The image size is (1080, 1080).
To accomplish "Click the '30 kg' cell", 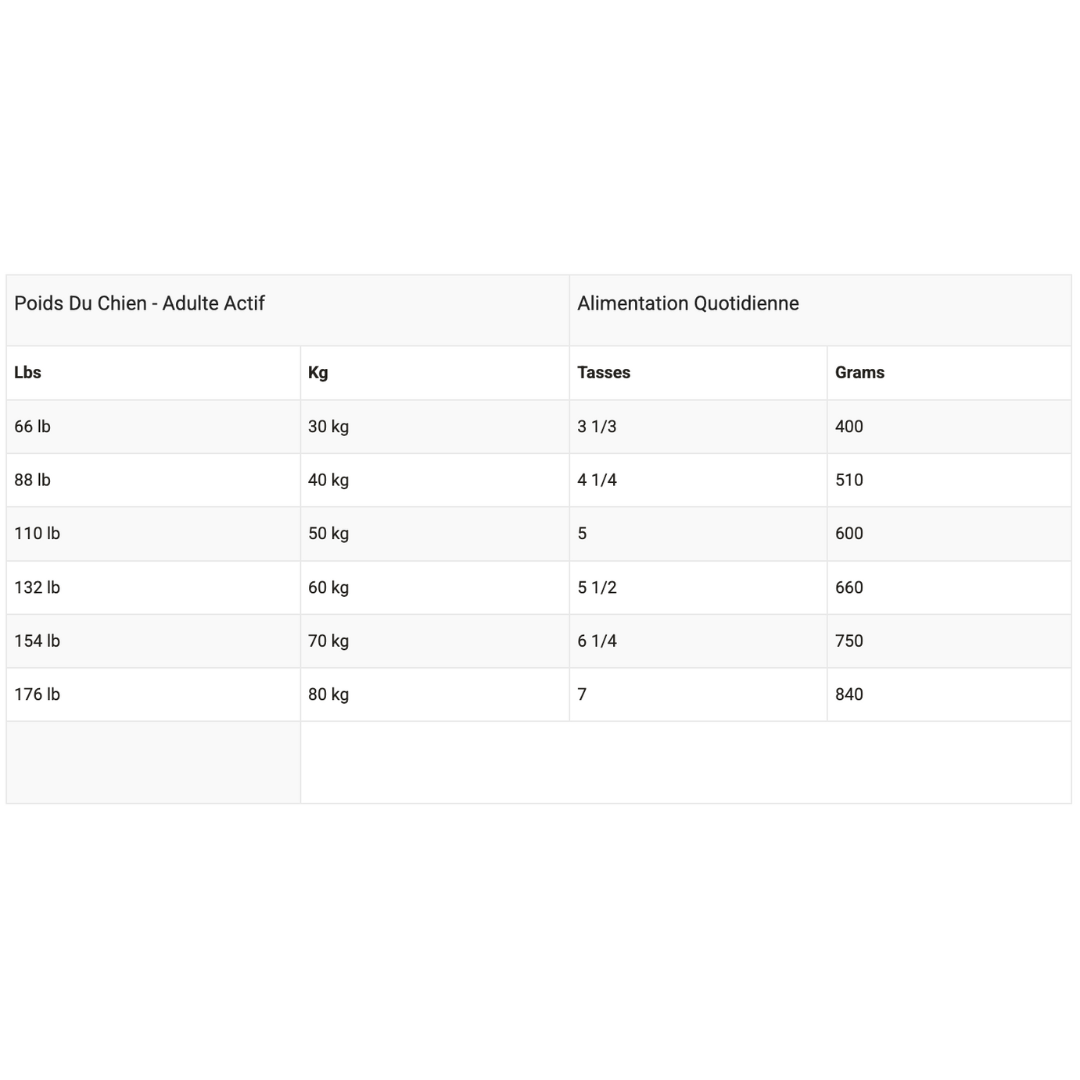I will 435,427.
